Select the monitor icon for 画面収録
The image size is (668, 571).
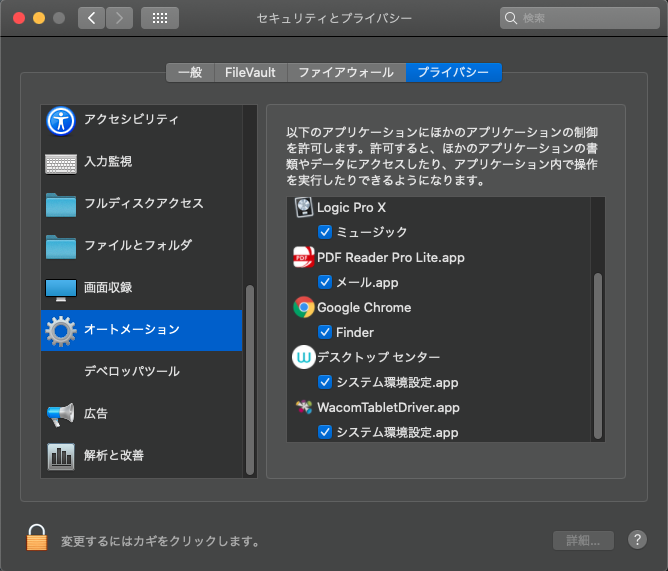tap(61, 290)
